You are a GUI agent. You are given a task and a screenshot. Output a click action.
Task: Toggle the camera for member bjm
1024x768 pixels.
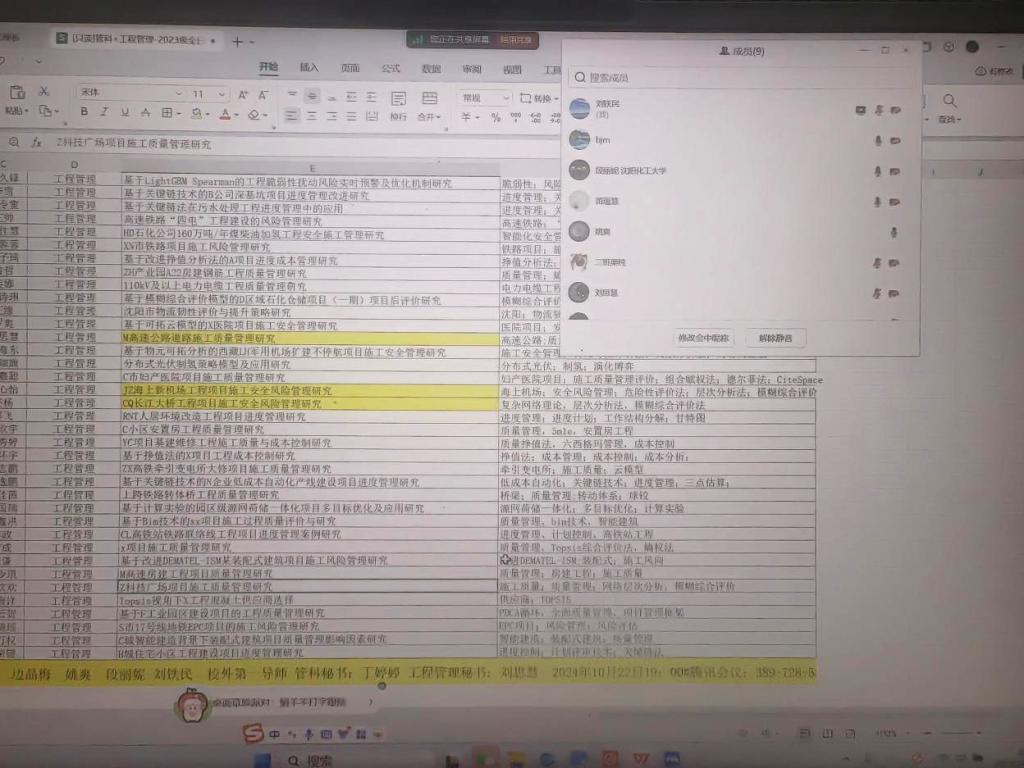pos(895,140)
